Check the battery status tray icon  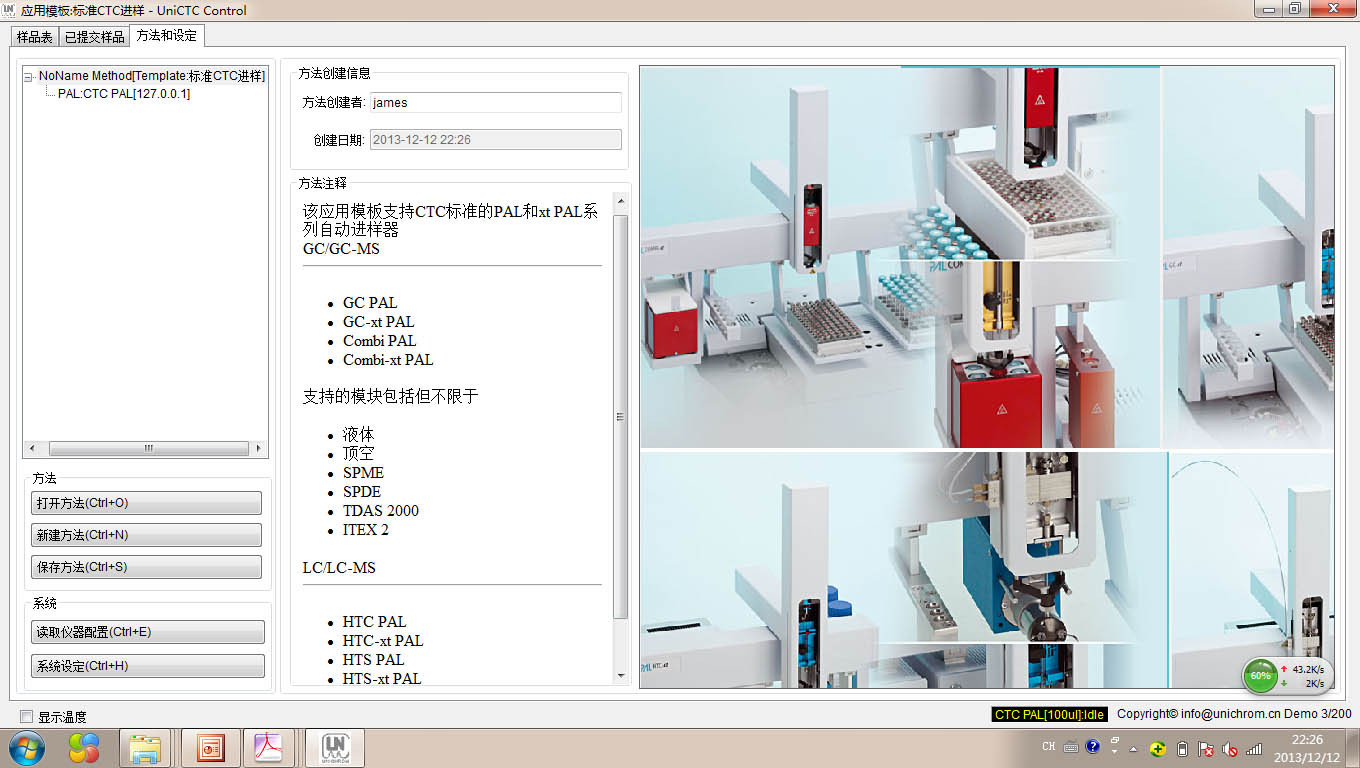pos(1182,748)
